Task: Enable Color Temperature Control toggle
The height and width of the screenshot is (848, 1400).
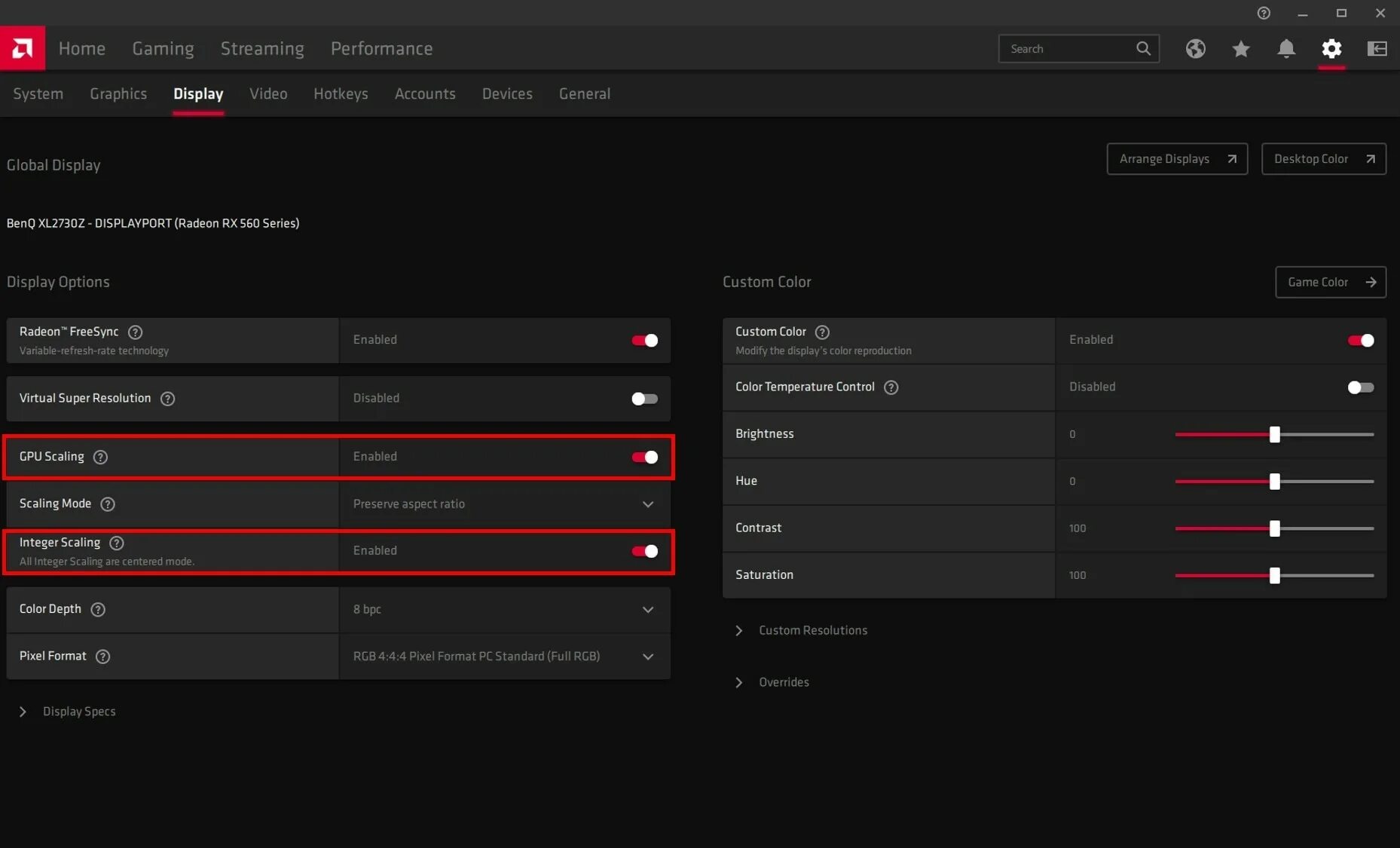Action: click(x=1361, y=387)
